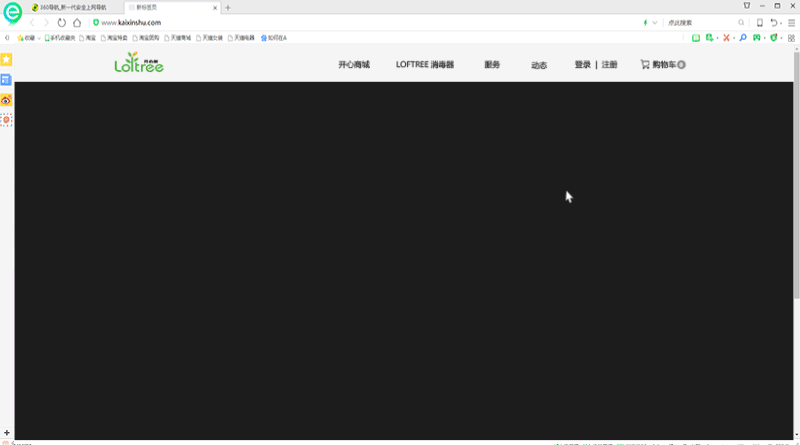Image resolution: width=800 pixels, height=445 pixels.
Task: Click the green book extension icon
Action: 695,38
